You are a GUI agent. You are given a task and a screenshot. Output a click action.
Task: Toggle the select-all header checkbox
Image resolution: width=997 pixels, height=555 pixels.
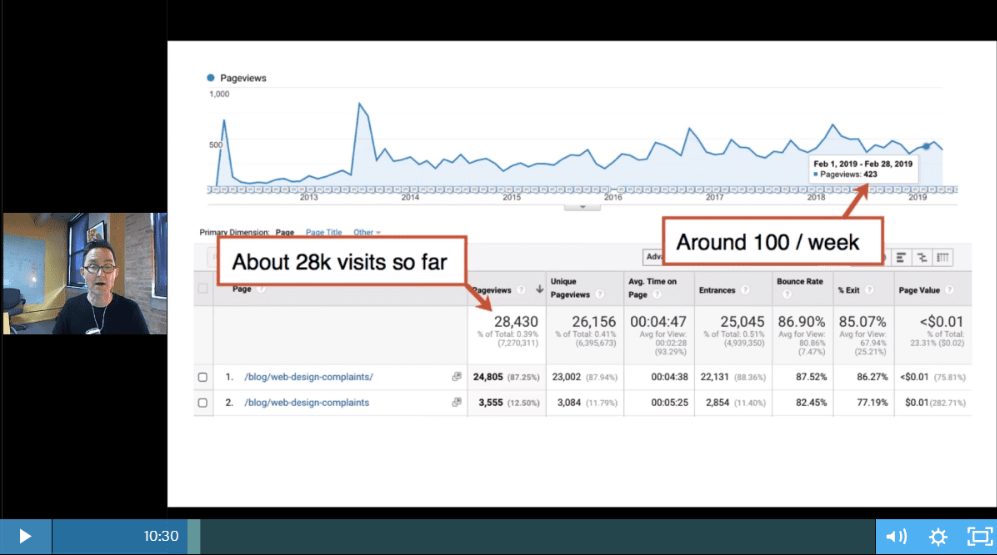click(203, 289)
